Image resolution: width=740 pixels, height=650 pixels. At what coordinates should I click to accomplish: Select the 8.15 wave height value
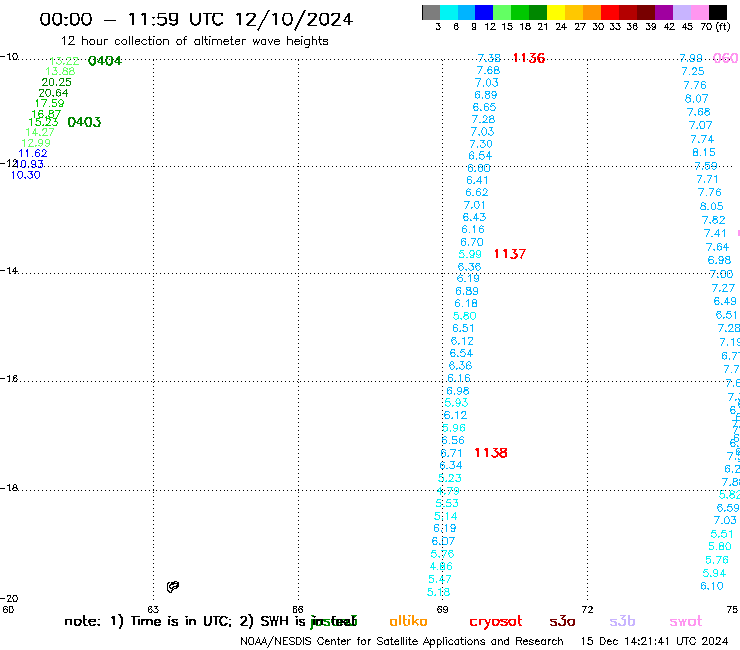[704, 152]
